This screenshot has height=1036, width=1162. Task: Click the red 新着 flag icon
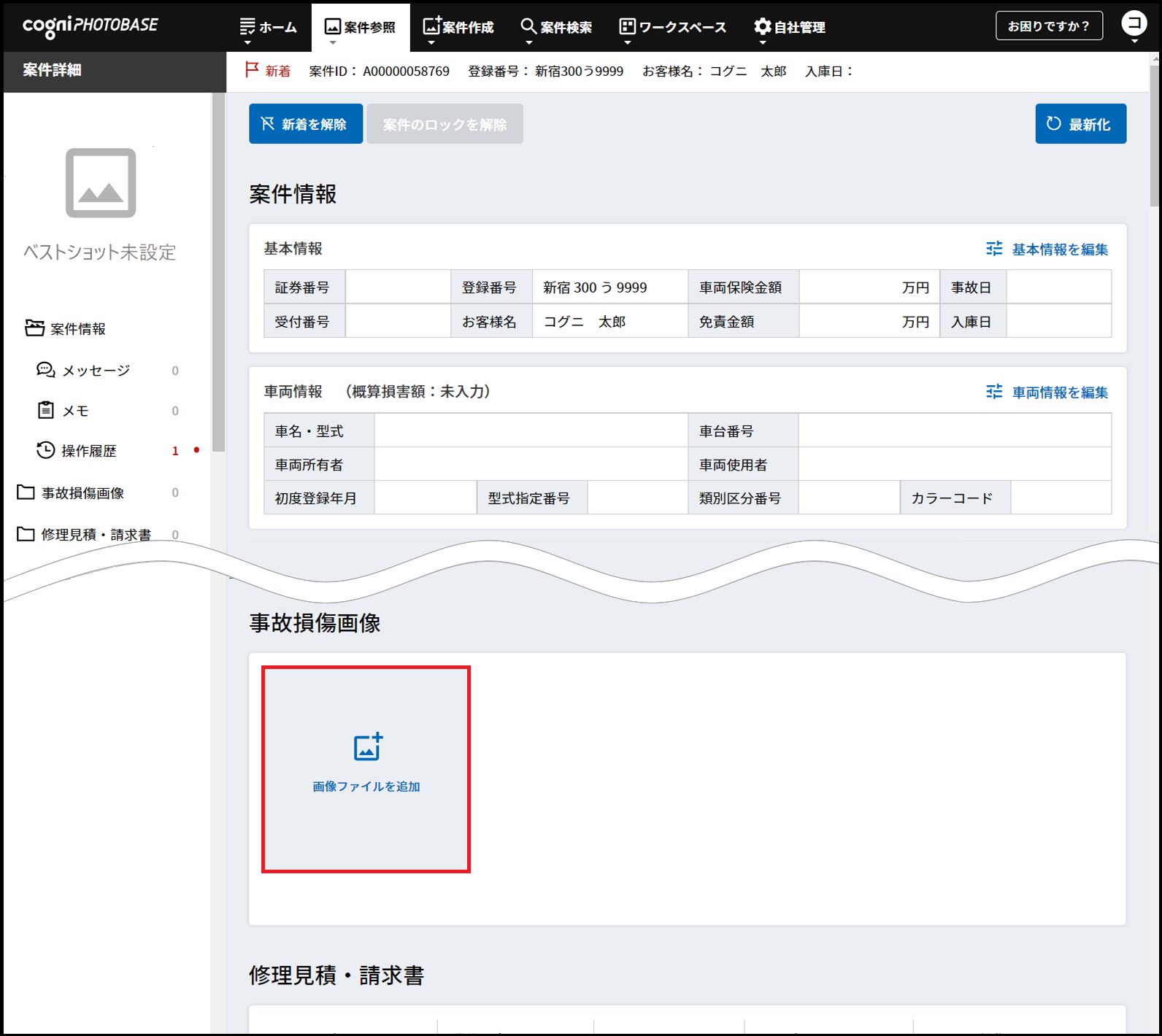click(252, 70)
